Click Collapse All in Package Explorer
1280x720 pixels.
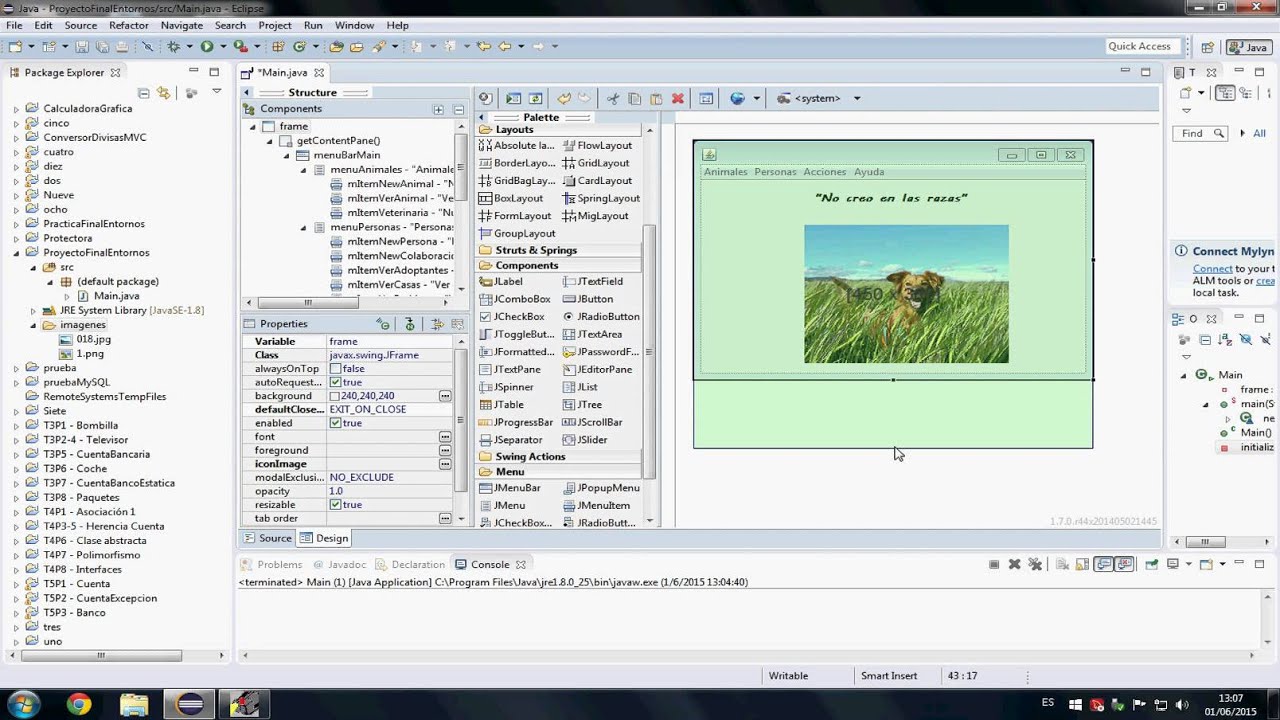coord(144,93)
